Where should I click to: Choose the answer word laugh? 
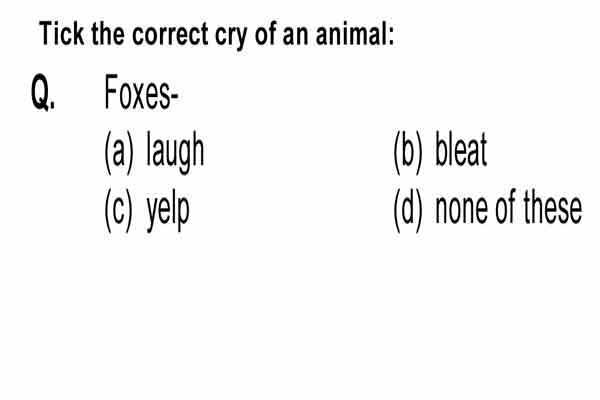click(175, 152)
